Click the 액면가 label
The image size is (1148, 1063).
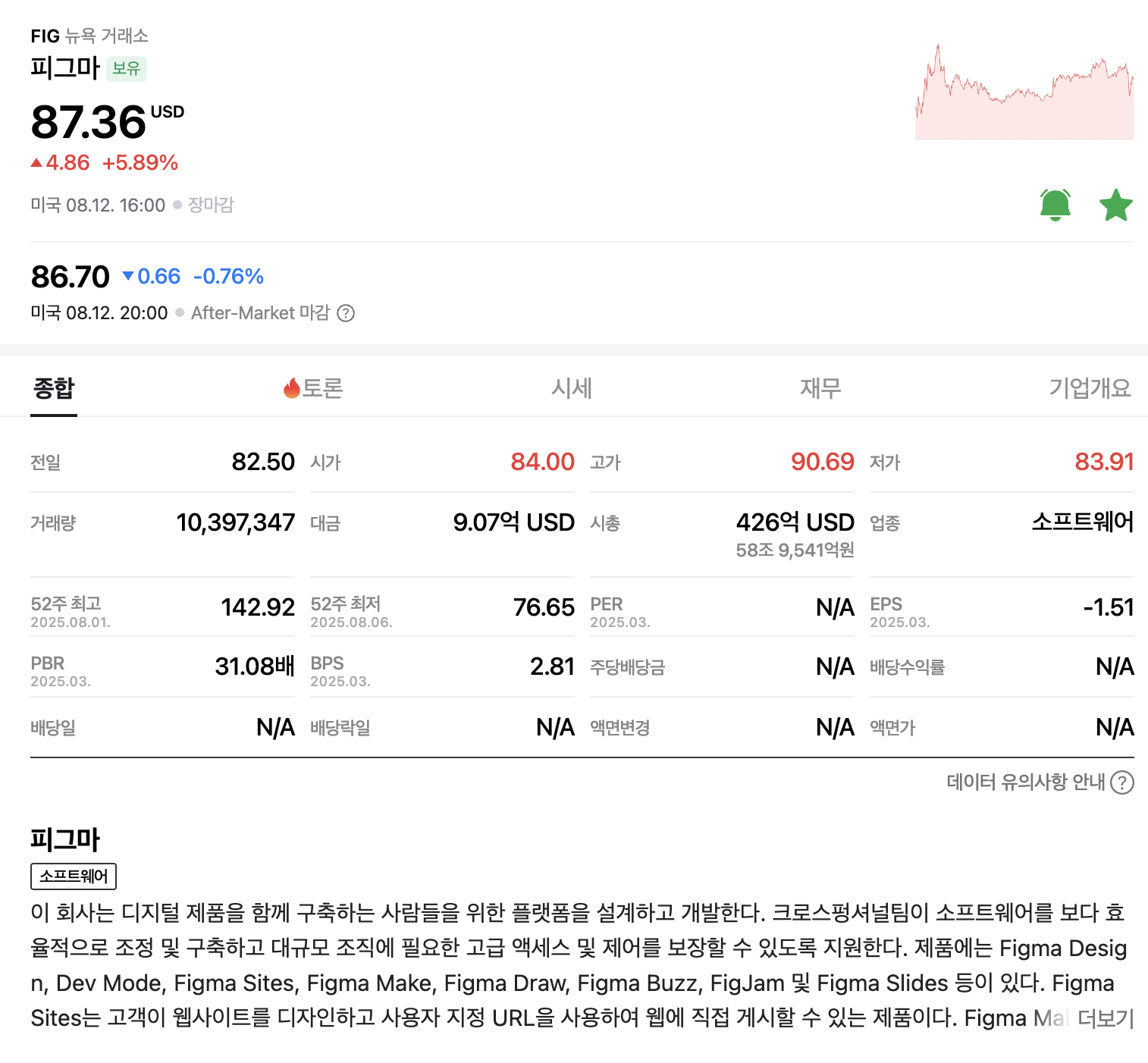(892, 728)
